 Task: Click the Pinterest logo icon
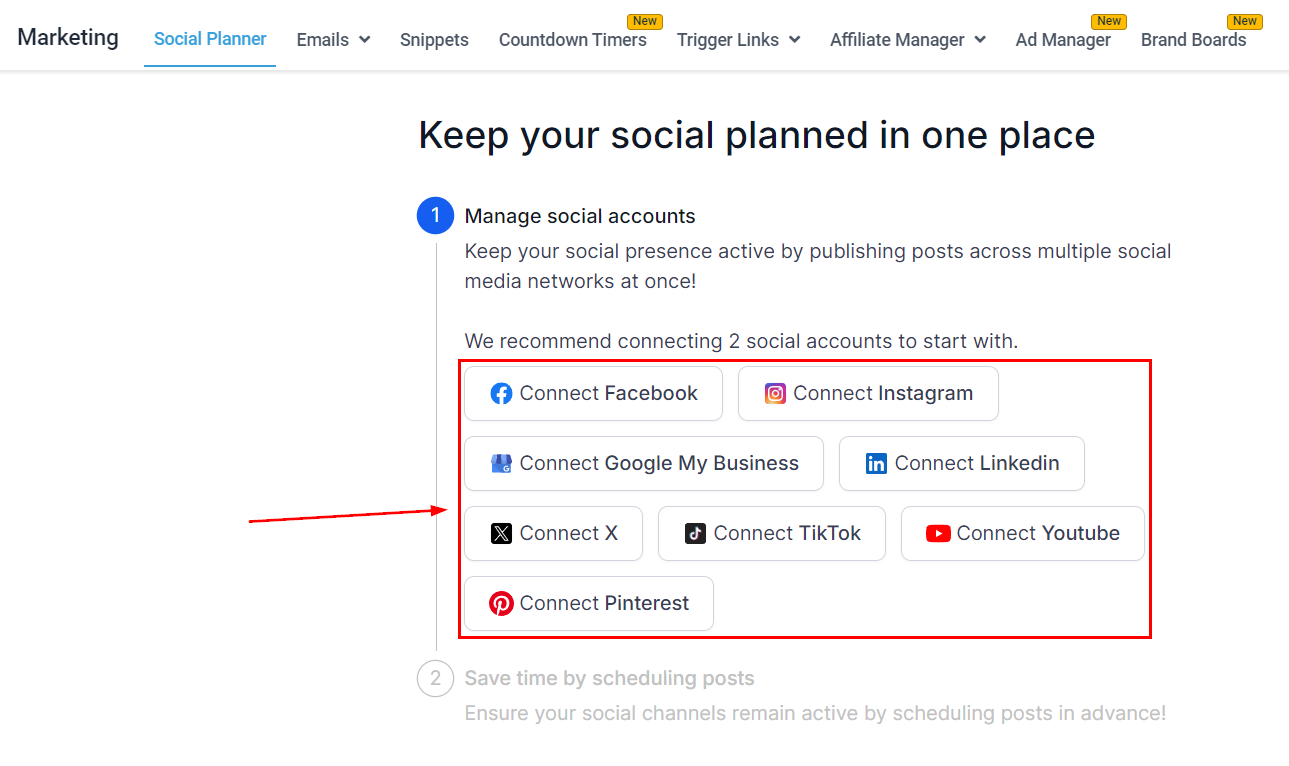(x=501, y=604)
